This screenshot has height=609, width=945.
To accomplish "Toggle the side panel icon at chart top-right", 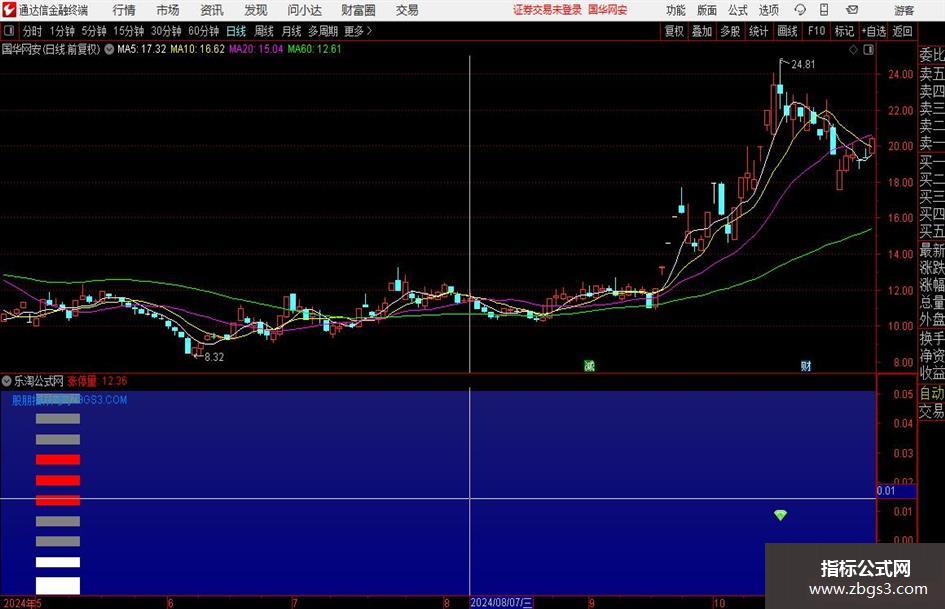I will coord(868,50).
